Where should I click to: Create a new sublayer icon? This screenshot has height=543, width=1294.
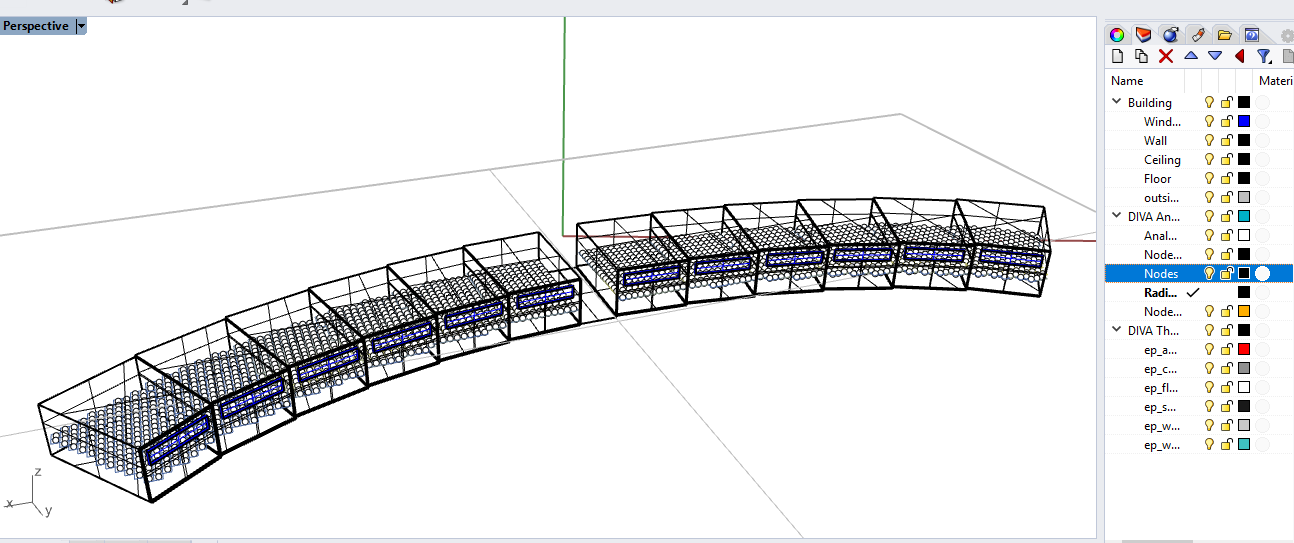click(x=1141, y=57)
